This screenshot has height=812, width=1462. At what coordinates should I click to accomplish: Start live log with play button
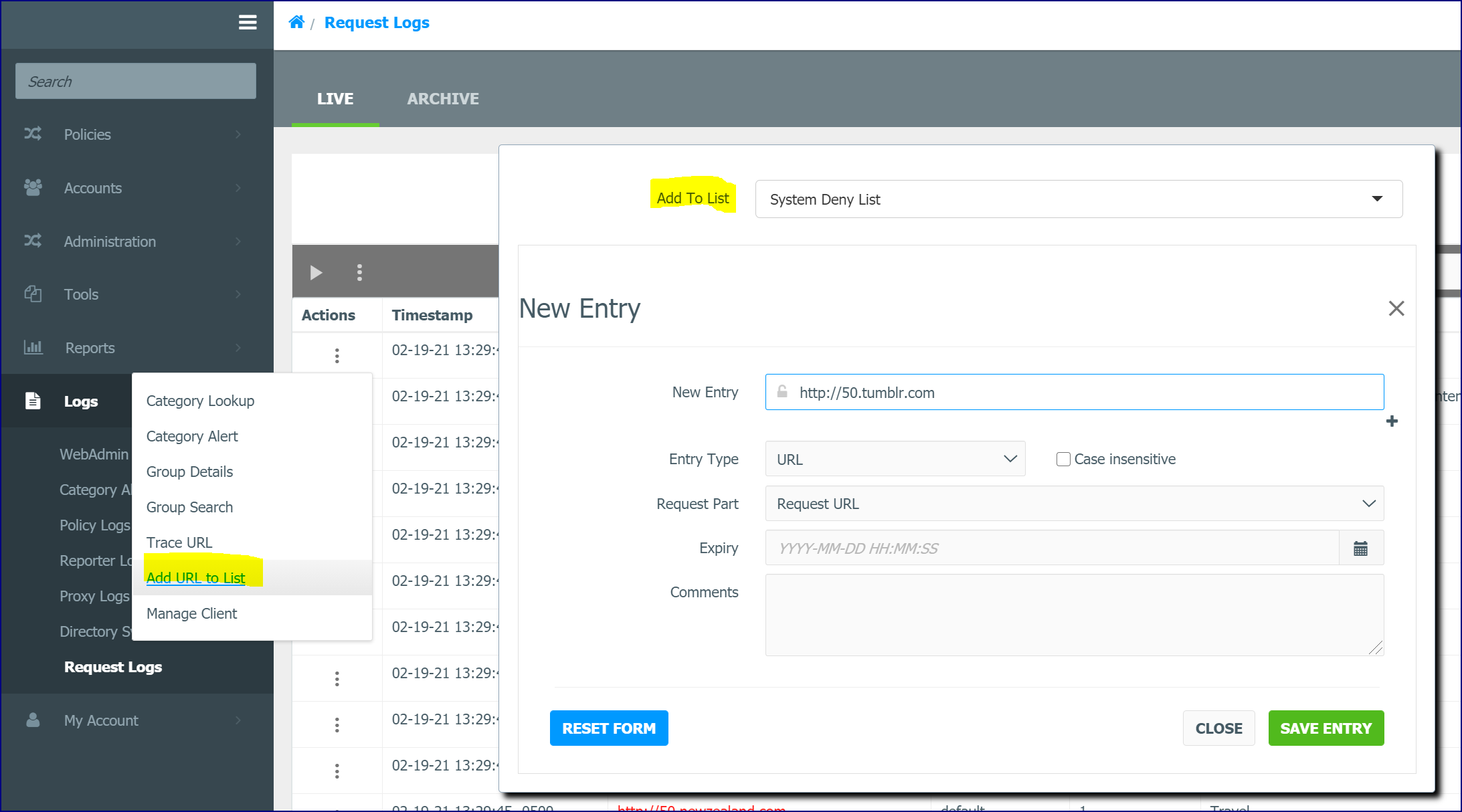(x=316, y=272)
